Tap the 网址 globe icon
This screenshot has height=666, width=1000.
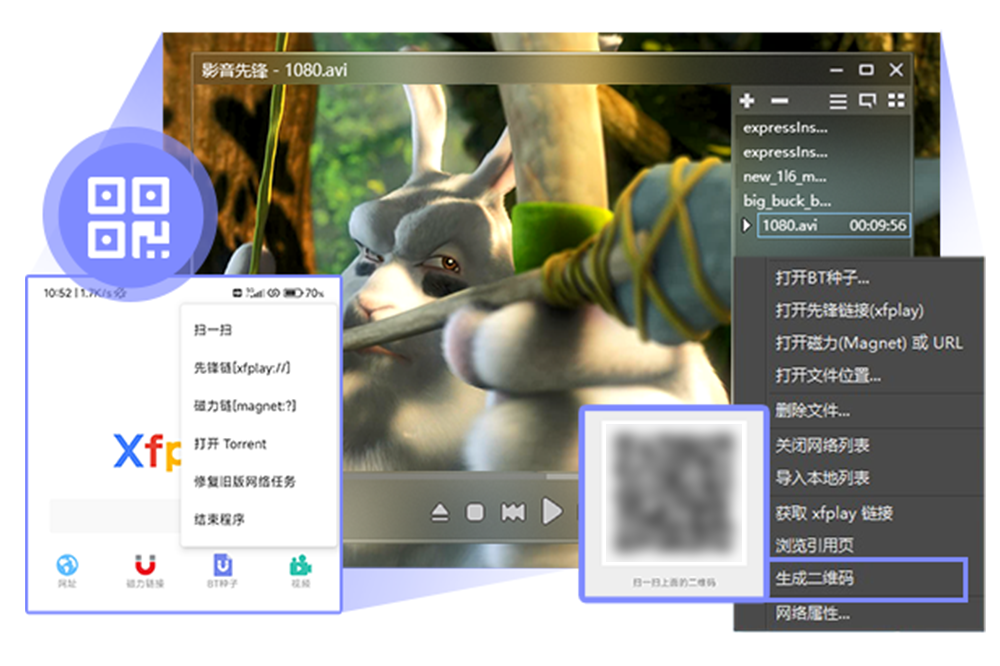click(x=67, y=565)
